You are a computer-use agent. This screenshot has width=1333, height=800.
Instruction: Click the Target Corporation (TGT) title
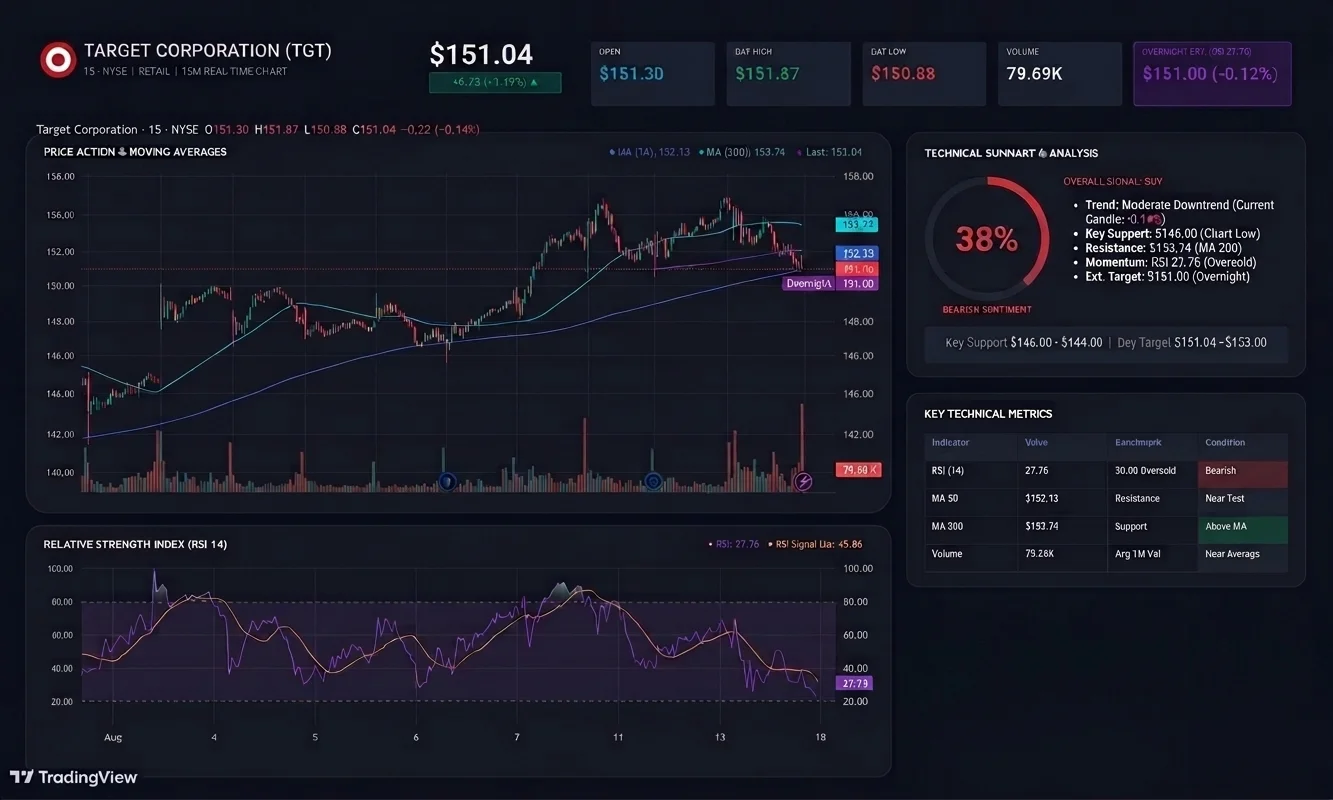pyautogui.click(x=208, y=50)
